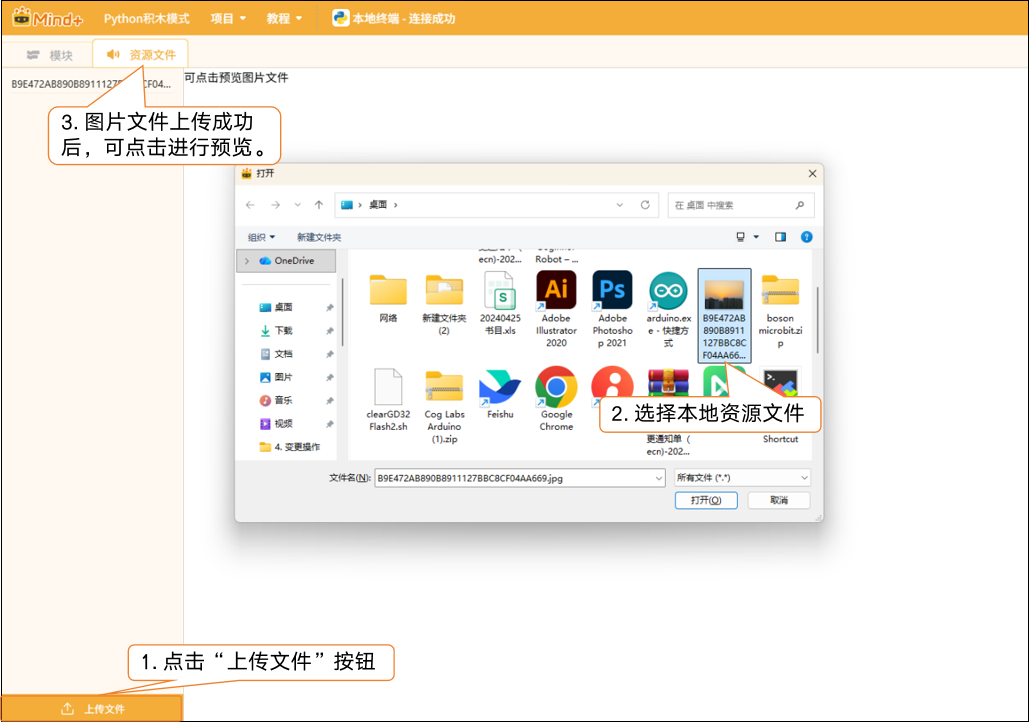
Task: Select the uploaded B9E472AB file in resource list
Action: [90, 84]
